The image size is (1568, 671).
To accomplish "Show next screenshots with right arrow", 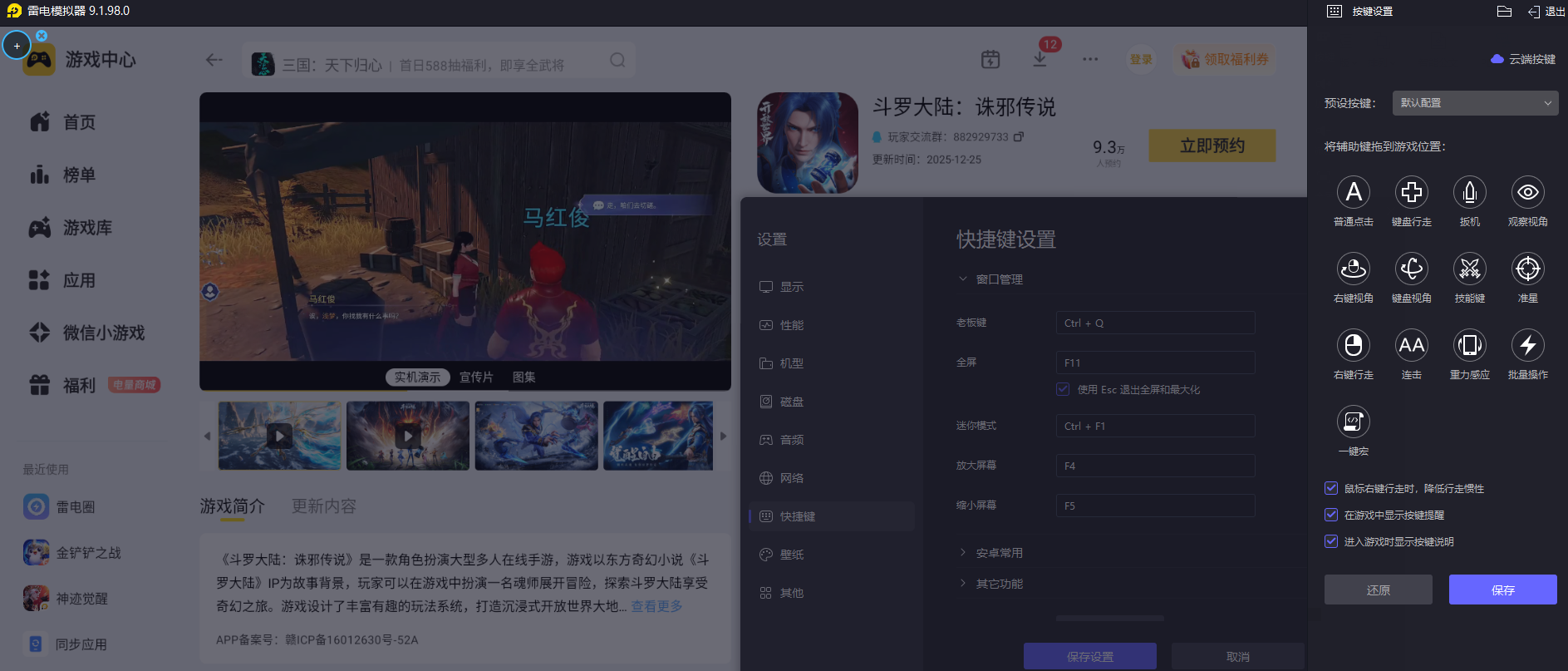I will pyautogui.click(x=723, y=436).
